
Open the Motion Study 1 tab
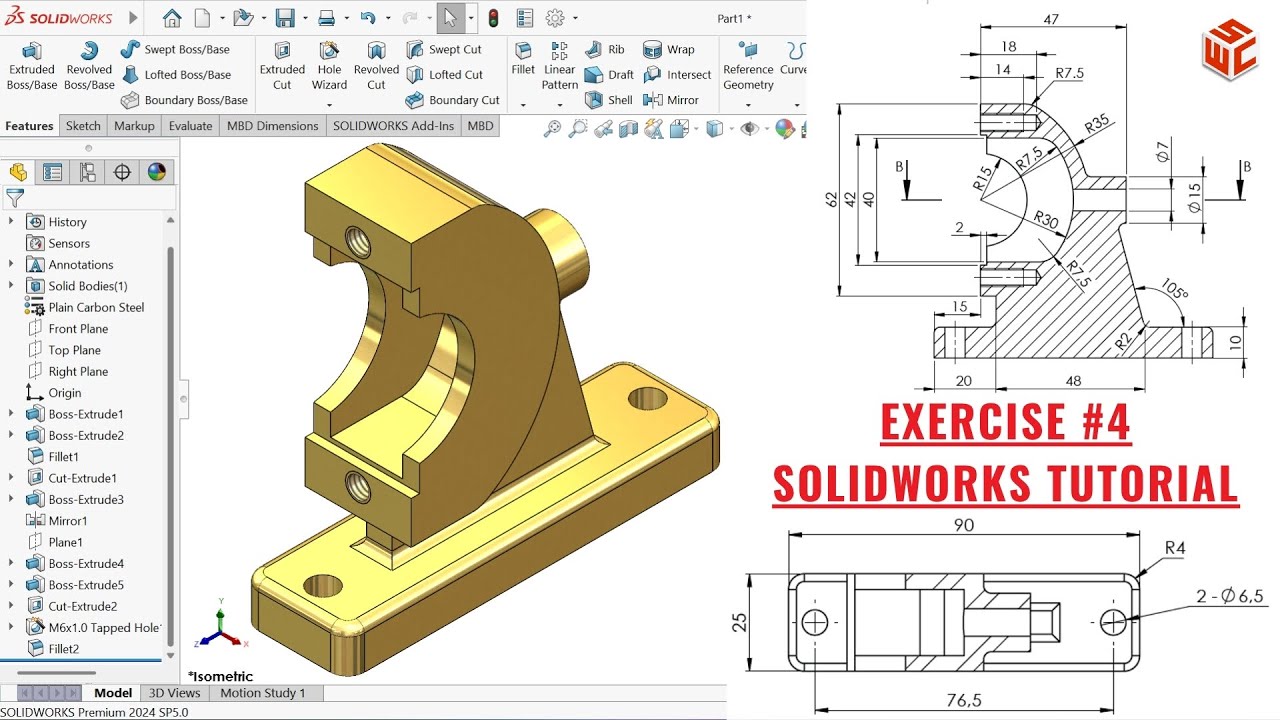pos(263,693)
